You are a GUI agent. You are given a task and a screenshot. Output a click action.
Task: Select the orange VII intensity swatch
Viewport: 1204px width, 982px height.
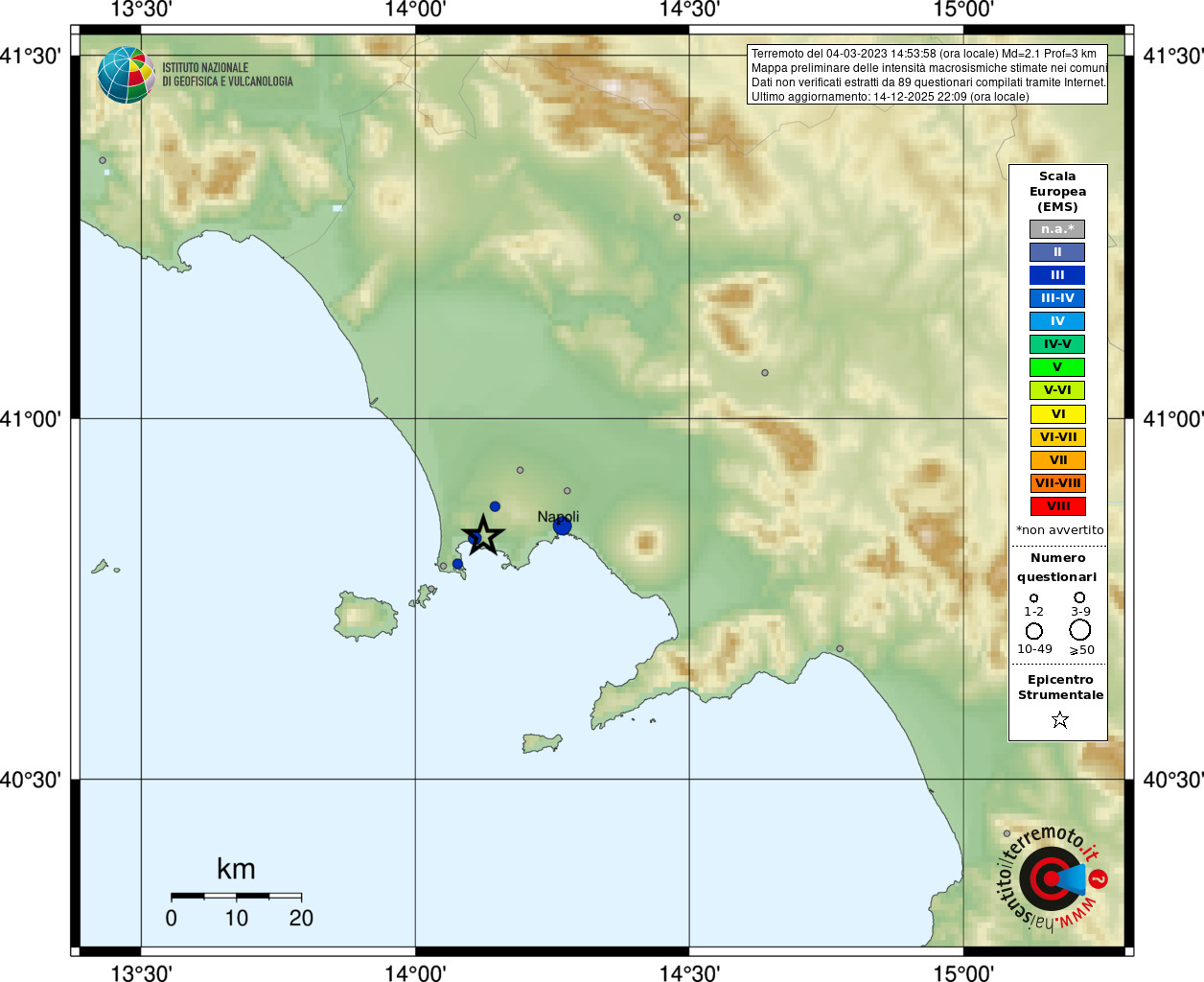point(1057,460)
